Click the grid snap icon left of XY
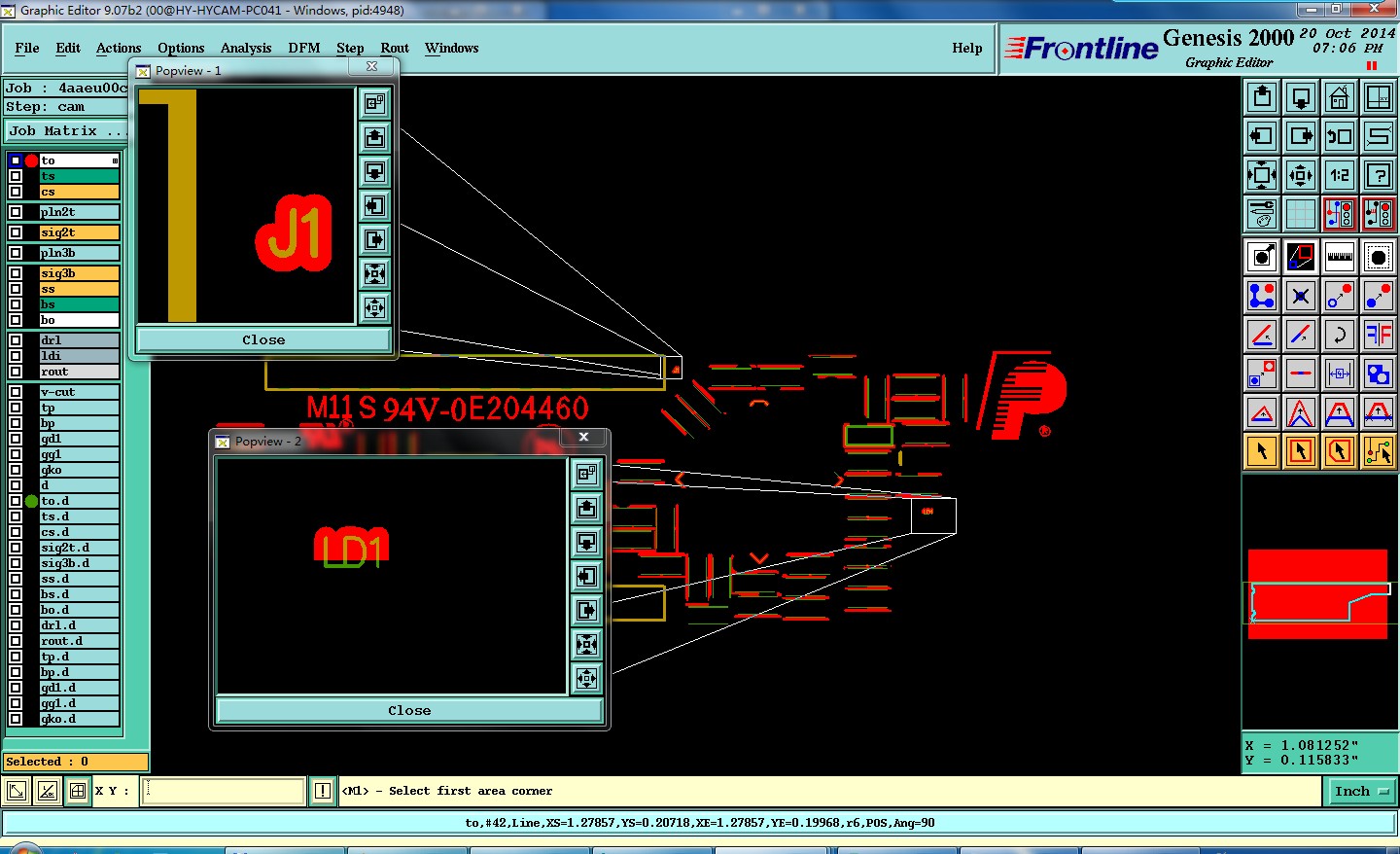Screen dimensions: 1400x854 point(78,791)
